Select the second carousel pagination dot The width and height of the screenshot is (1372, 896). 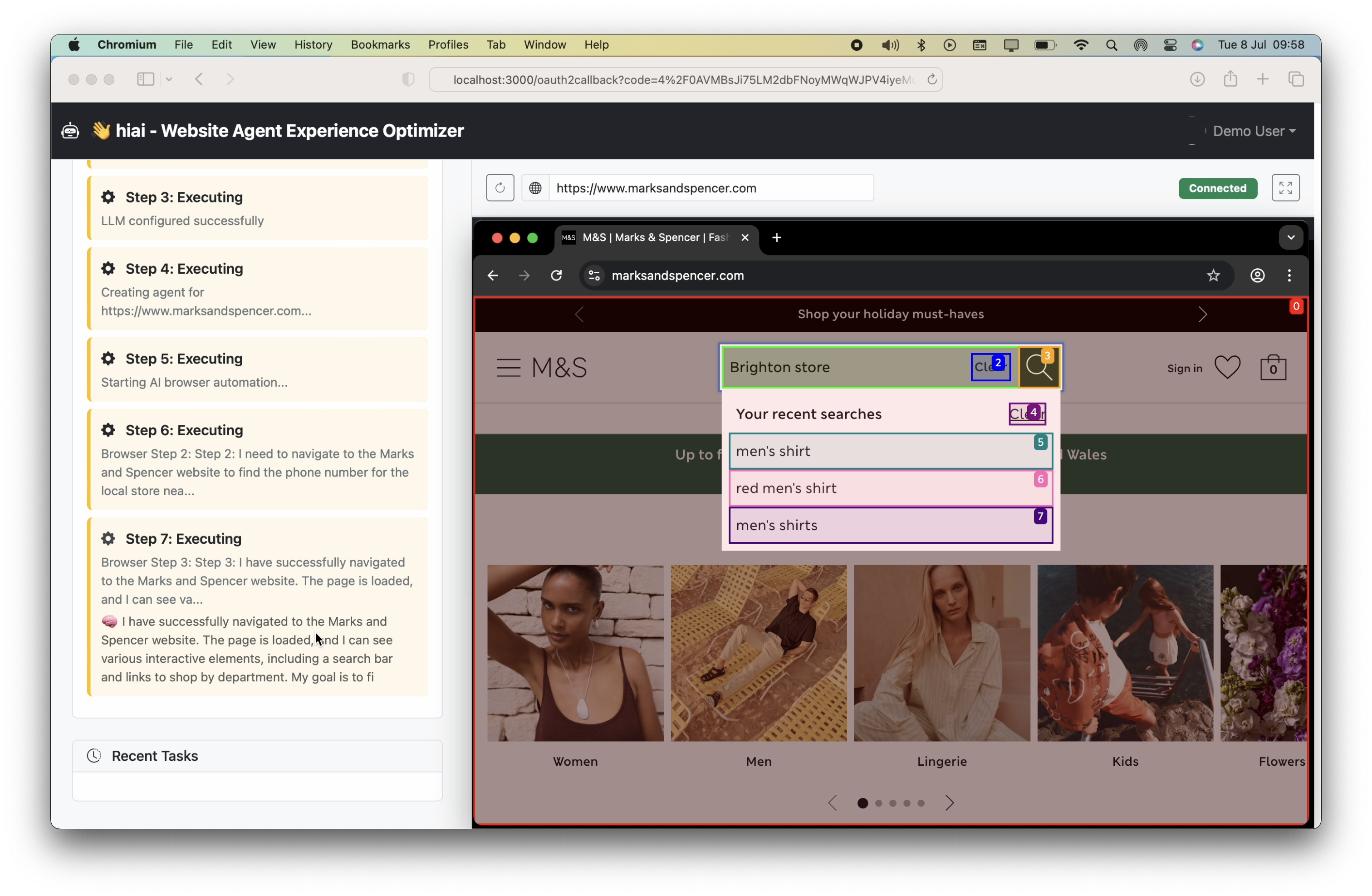point(877,803)
